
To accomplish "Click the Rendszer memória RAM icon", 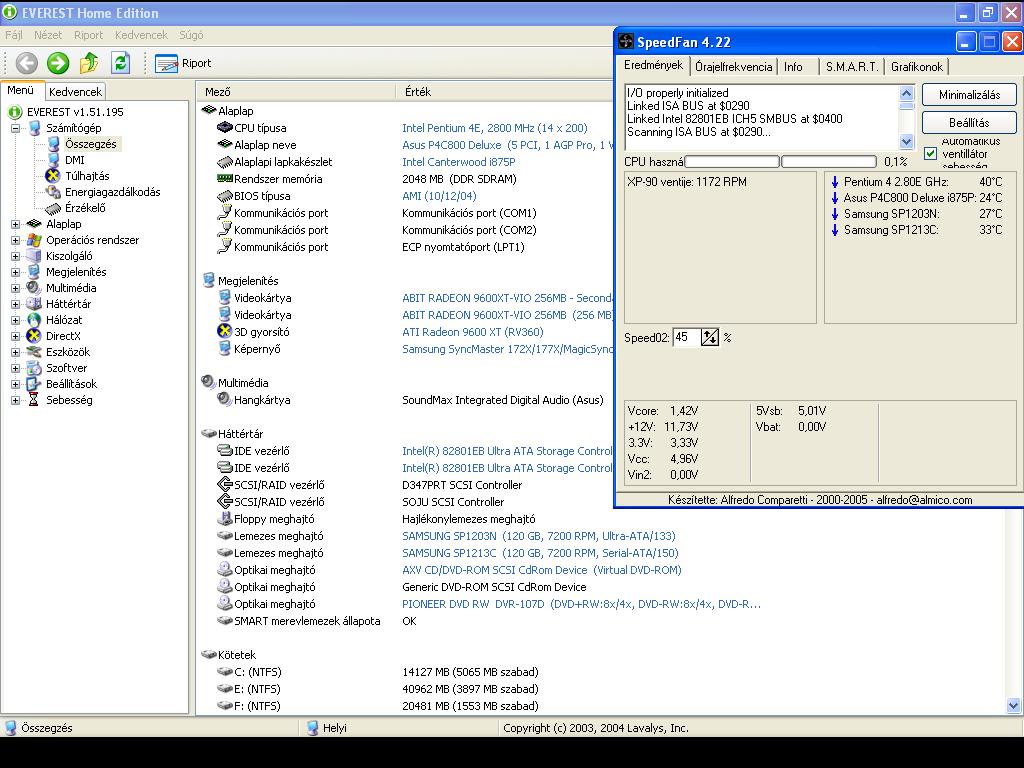I will click(225, 178).
